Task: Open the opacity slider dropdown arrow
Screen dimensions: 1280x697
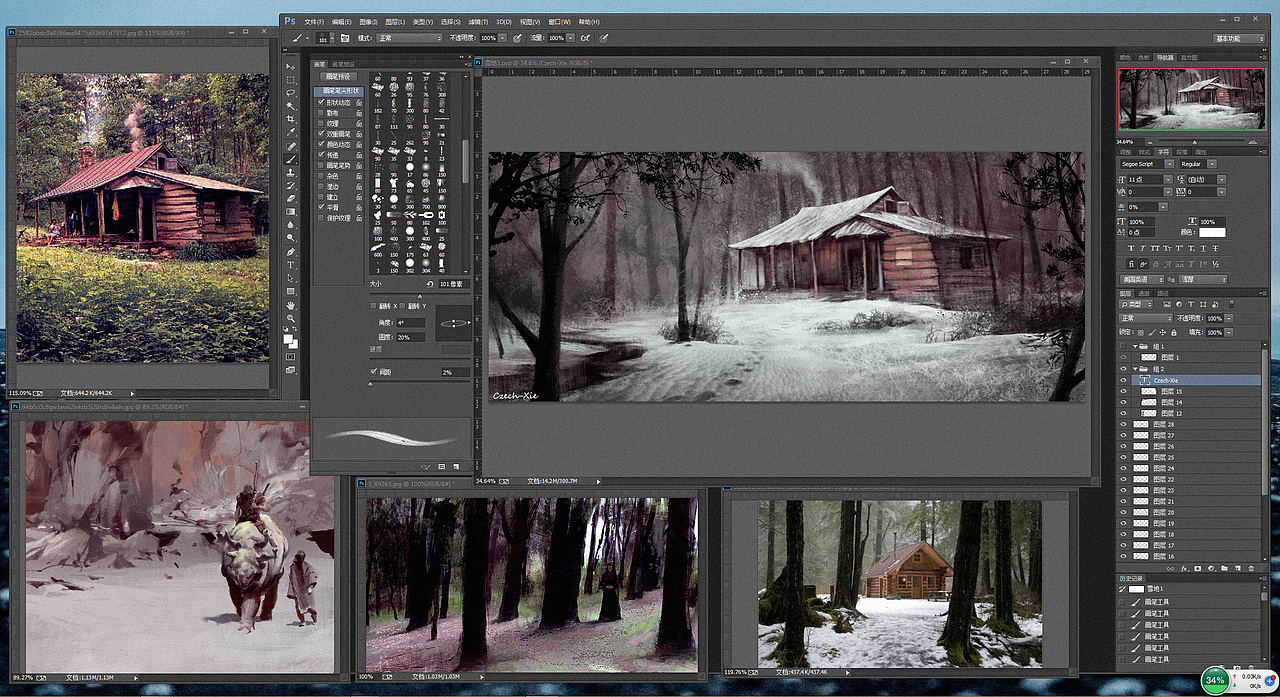Action: [502, 38]
